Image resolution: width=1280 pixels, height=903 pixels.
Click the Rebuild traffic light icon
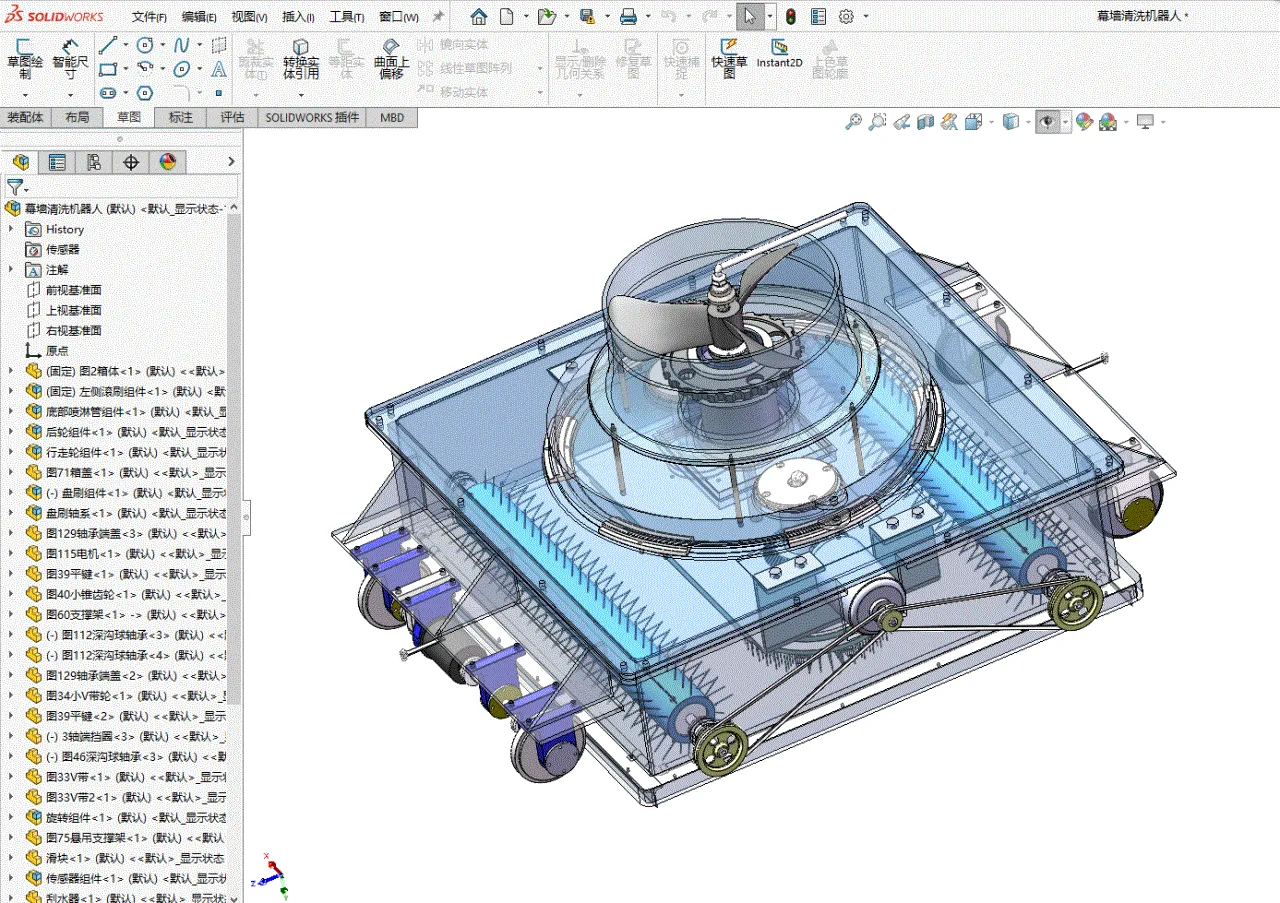coord(790,16)
